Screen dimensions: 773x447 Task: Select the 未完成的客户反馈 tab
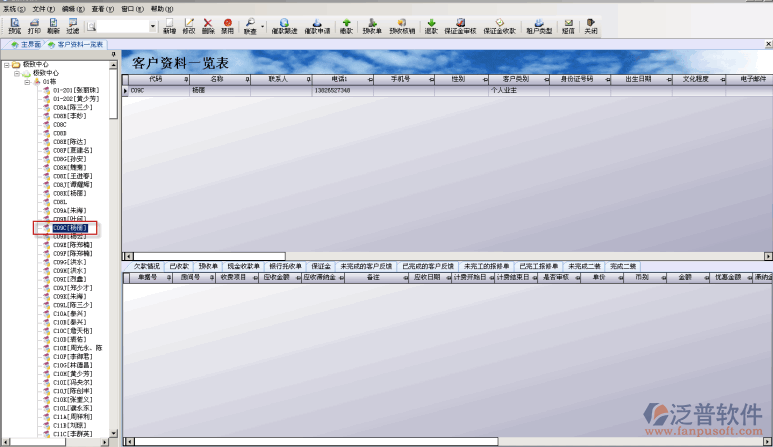pos(366,266)
